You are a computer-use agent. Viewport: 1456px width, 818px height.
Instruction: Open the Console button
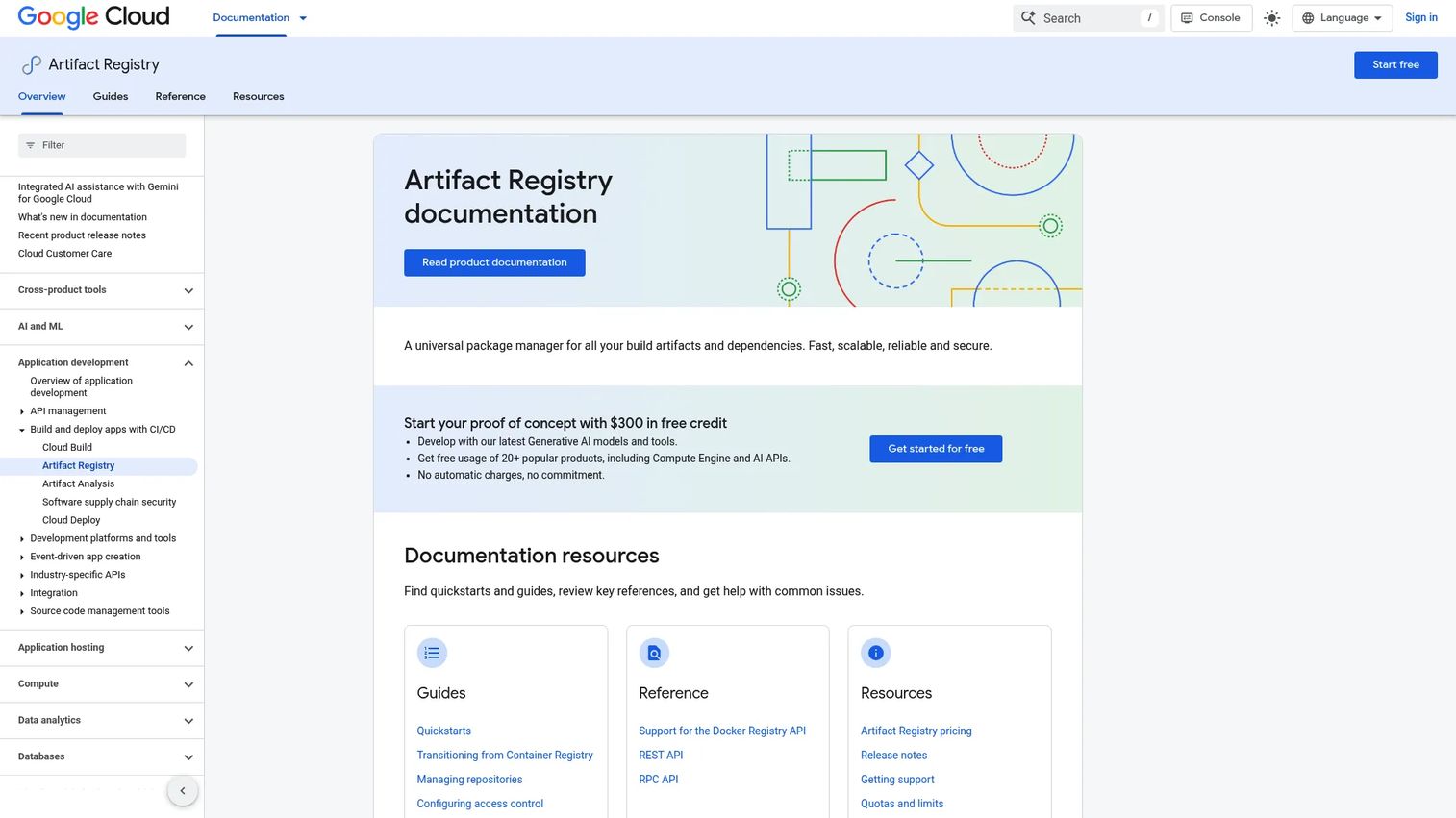1211,18
